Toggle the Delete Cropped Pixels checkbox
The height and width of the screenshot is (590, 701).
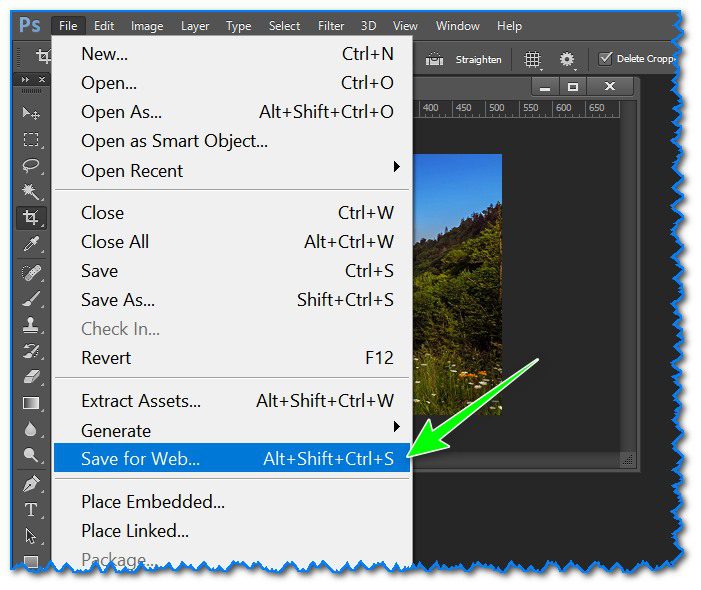coord(605,59)
